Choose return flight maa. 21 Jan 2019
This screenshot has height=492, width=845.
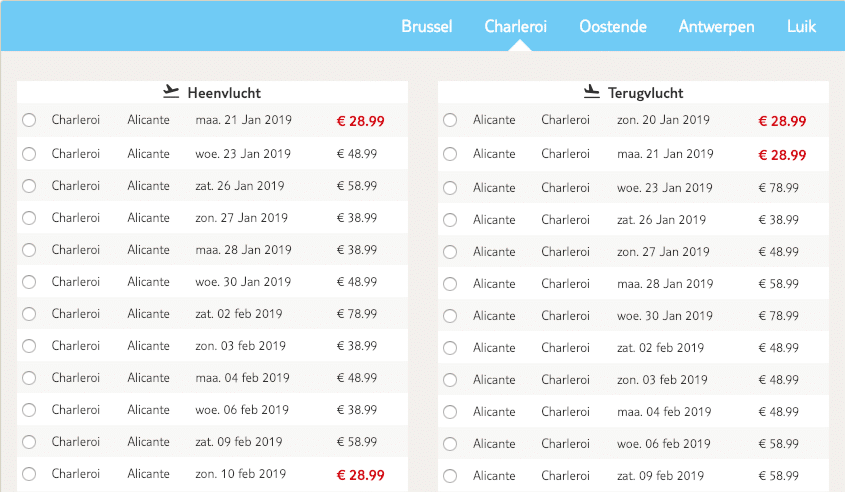(x=450, y=154)
